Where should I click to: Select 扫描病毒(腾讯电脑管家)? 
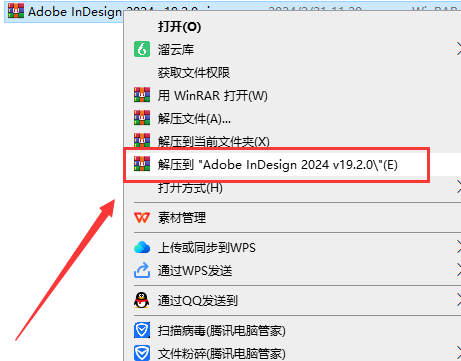[x=222, y=331]
